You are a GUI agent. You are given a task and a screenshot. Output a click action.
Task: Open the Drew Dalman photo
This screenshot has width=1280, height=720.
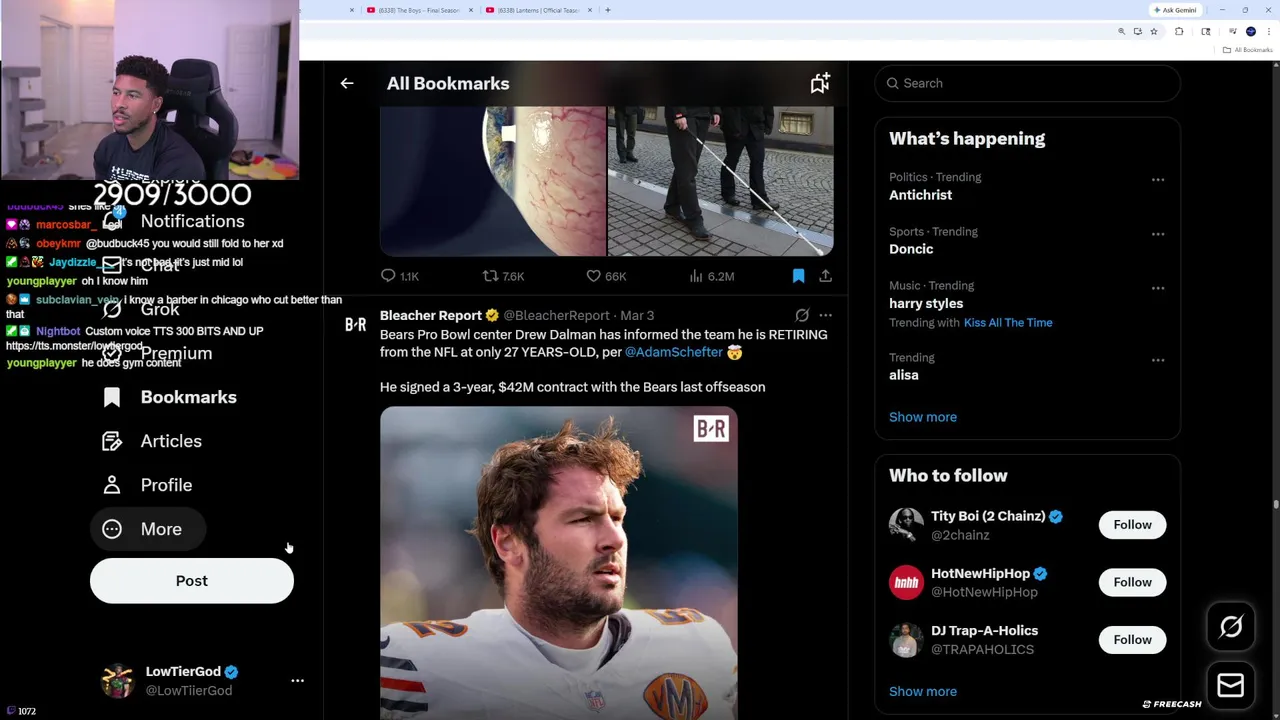(559, 563)
